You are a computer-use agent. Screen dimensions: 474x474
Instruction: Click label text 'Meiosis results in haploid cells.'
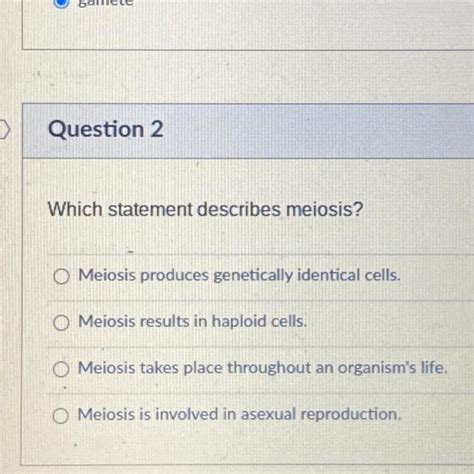click(192, 322)
